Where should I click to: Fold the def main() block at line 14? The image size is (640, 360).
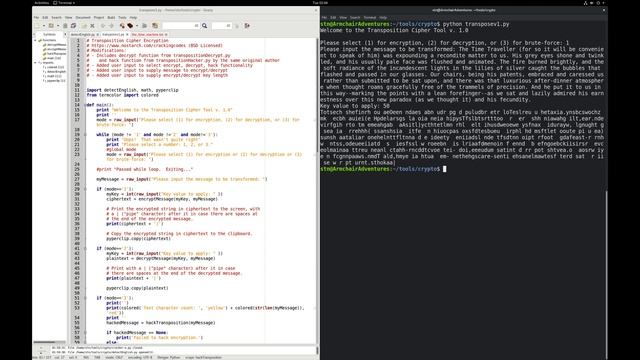point(85,105)
